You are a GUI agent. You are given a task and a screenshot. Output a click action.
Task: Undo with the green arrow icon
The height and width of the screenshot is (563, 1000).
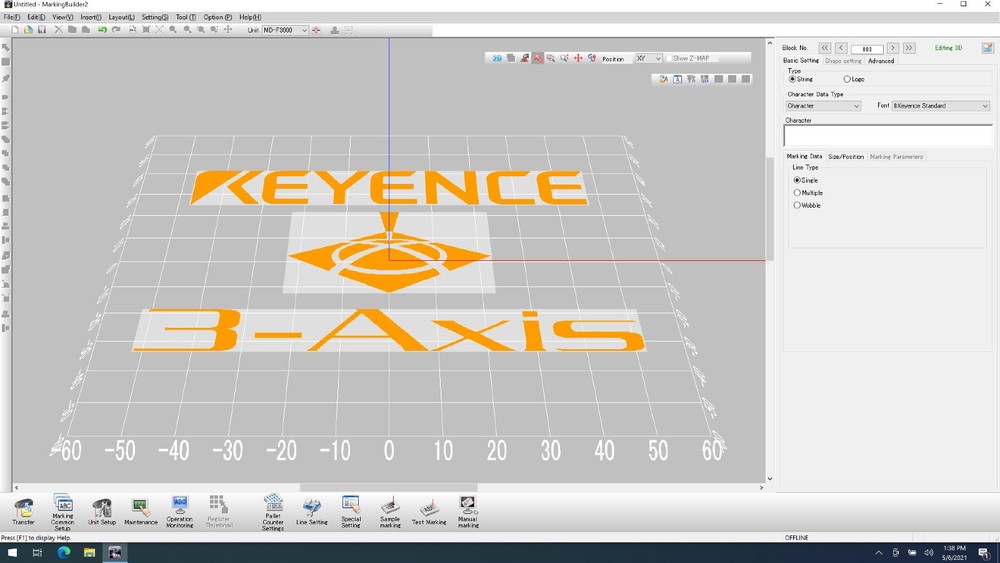[102, 30]
